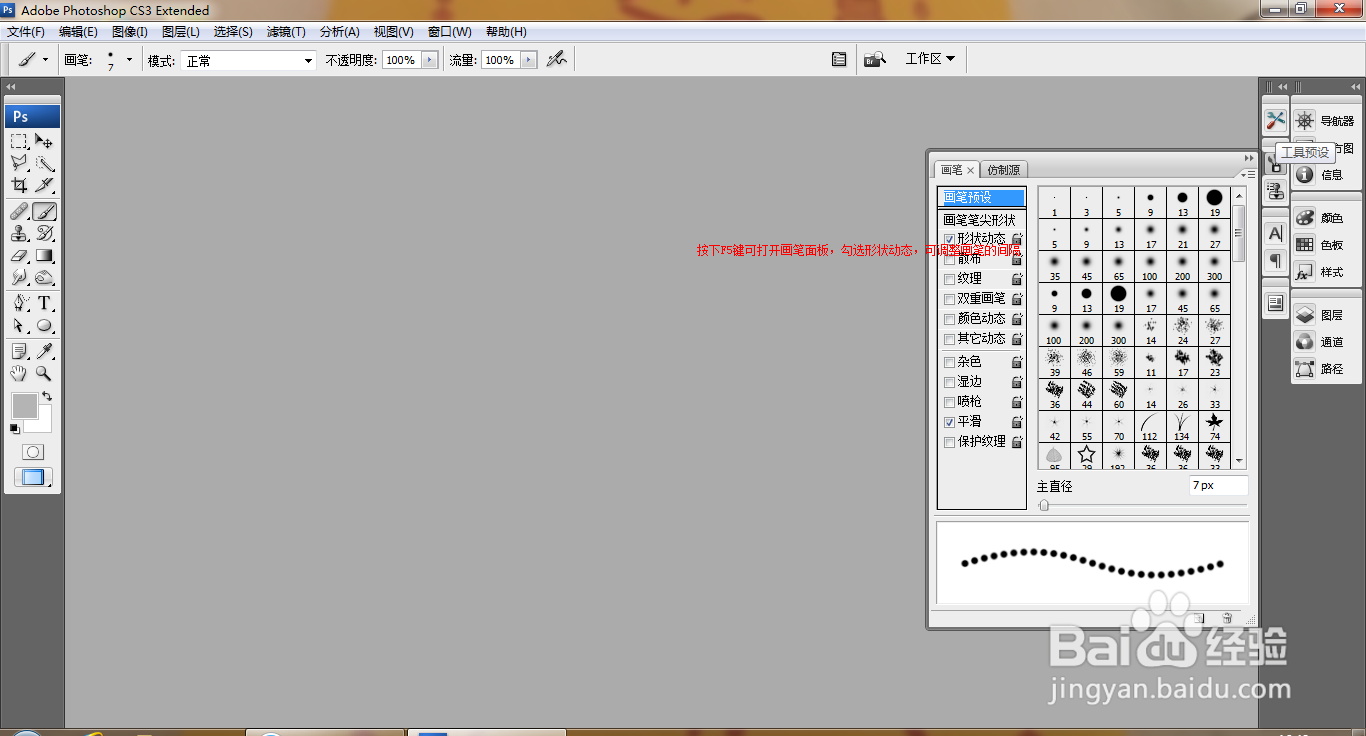Viewport: 1366px width, 736px height.
Task: Select the Notes tool
Action: pyautogui.click(x=19, y=352)
